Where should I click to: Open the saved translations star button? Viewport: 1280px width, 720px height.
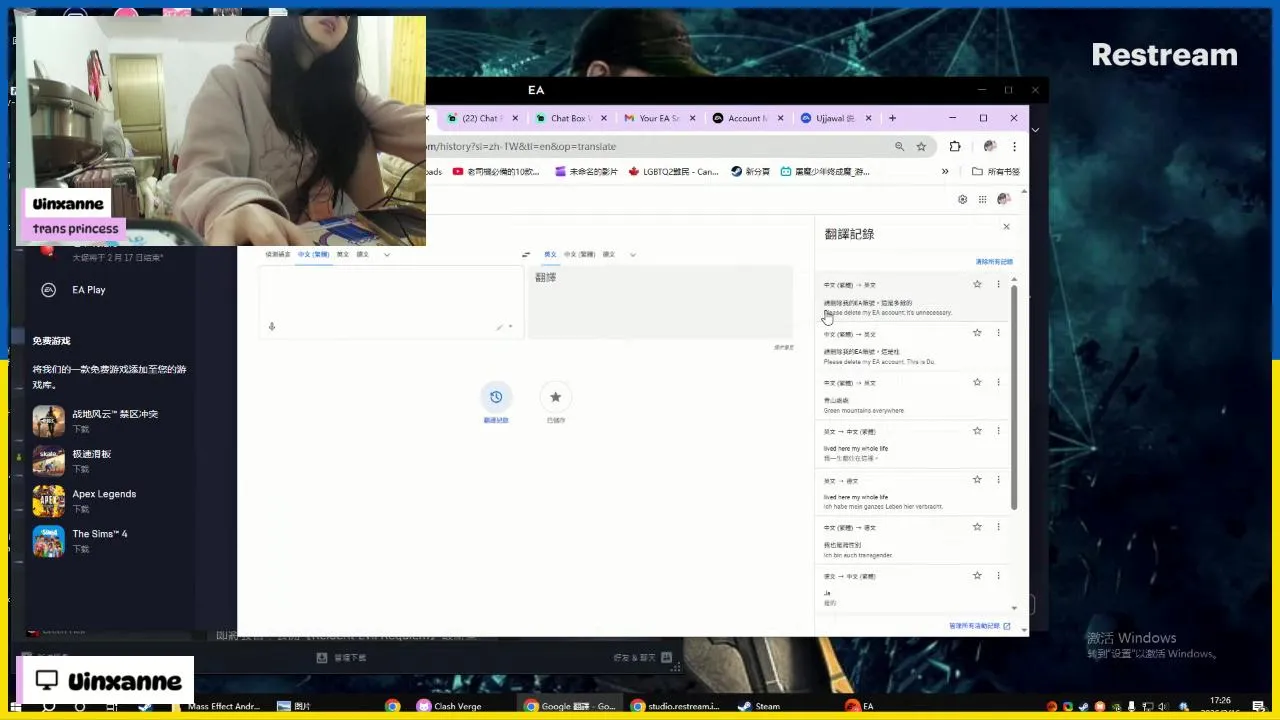tap(556, 397)
